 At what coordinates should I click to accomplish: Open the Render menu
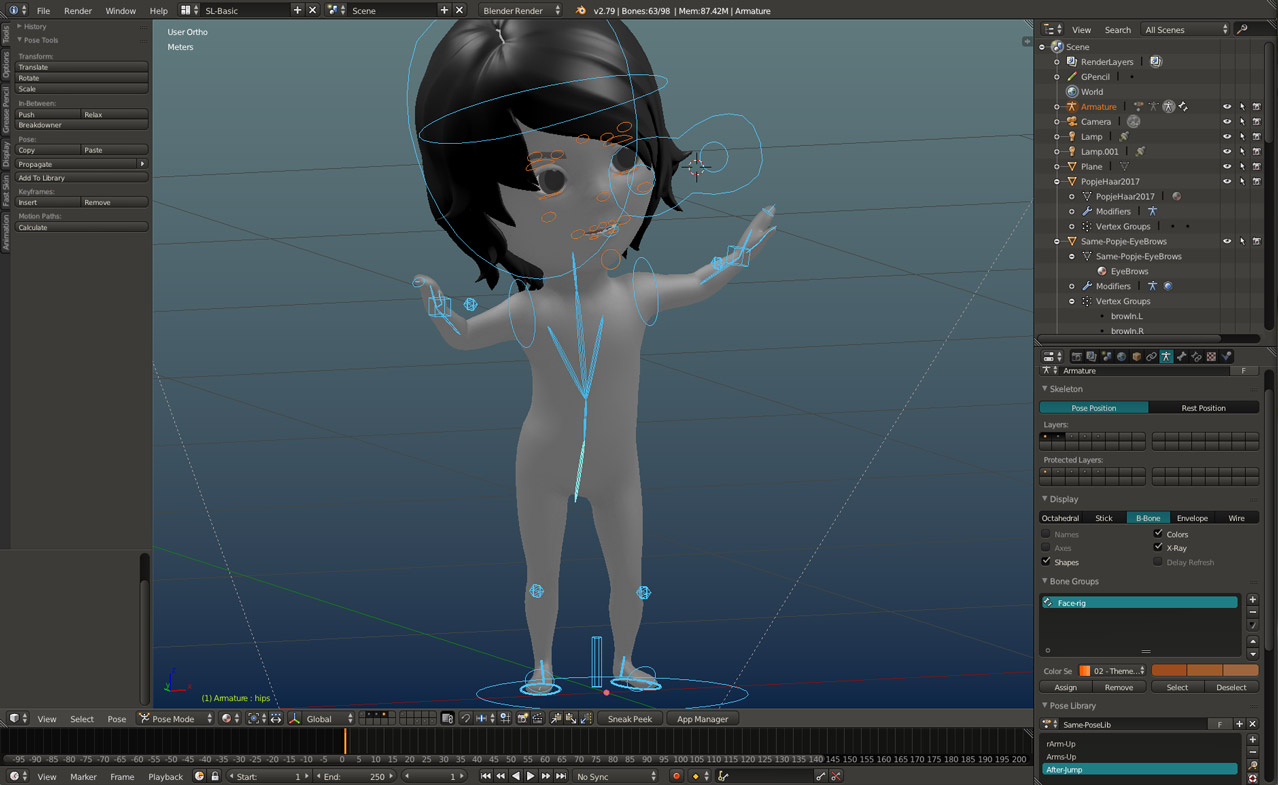77,11
